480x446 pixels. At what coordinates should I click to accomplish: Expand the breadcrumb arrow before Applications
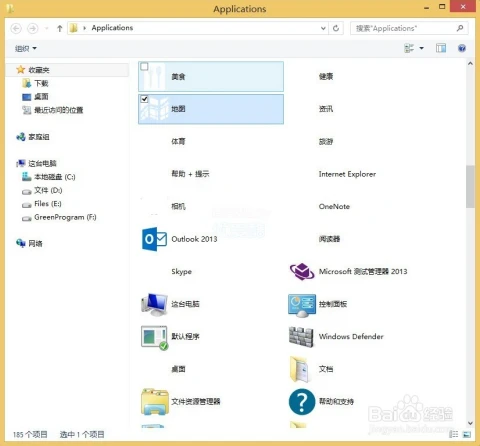[x=84, y=28]
